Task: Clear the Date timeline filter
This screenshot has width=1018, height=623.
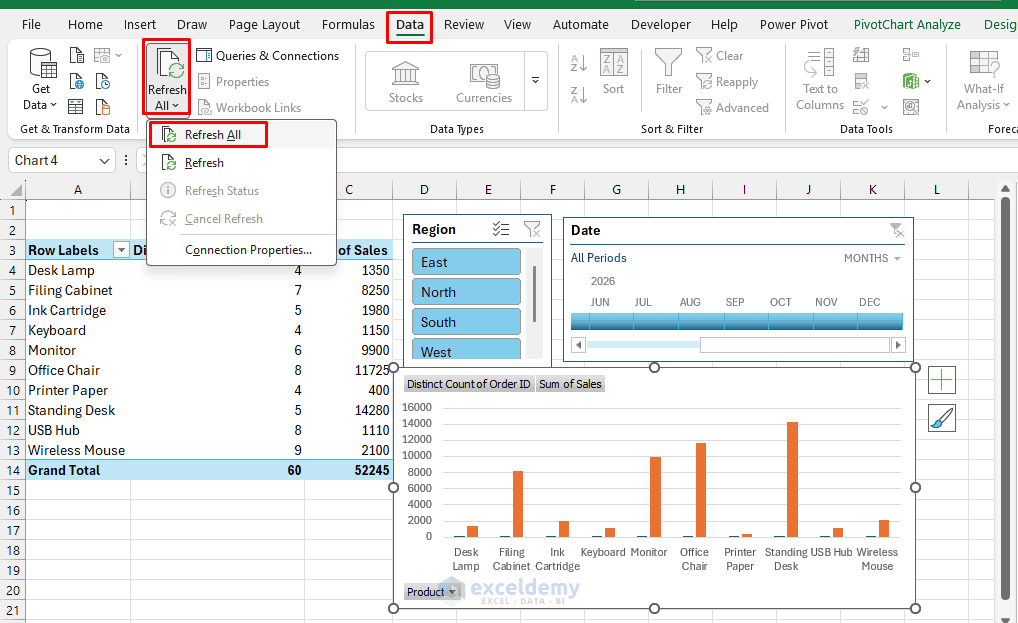Action: pyautogui.click(x=897, y=230)
